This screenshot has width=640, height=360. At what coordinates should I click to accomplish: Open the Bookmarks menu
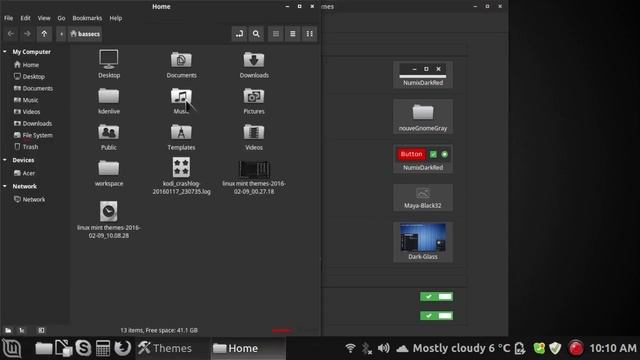click(x=87, y=18)
